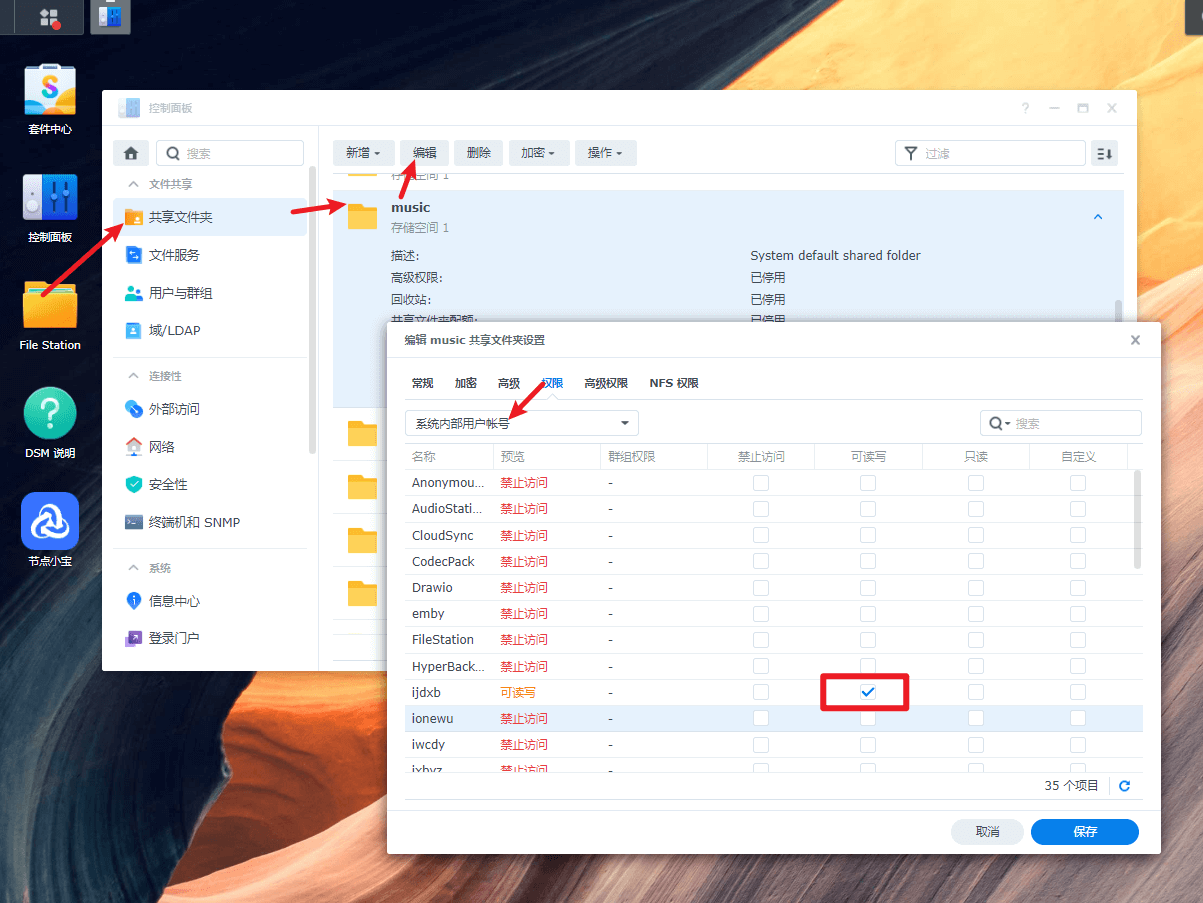Open the 节点小宝 desktop app
Viewport: 1203px width, 903px height.
tap(50, 521)
